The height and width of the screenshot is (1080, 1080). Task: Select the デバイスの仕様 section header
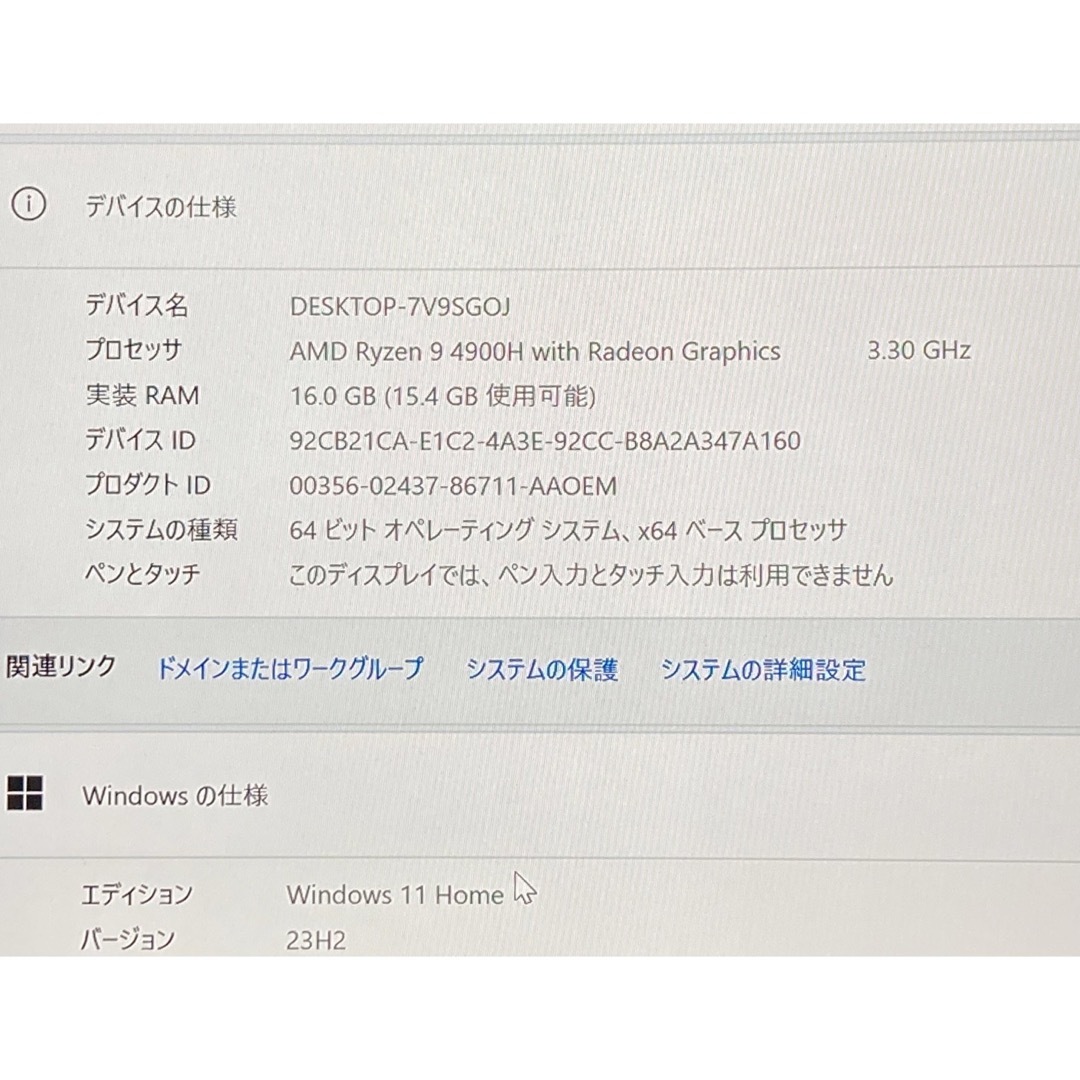pos(160,207)
